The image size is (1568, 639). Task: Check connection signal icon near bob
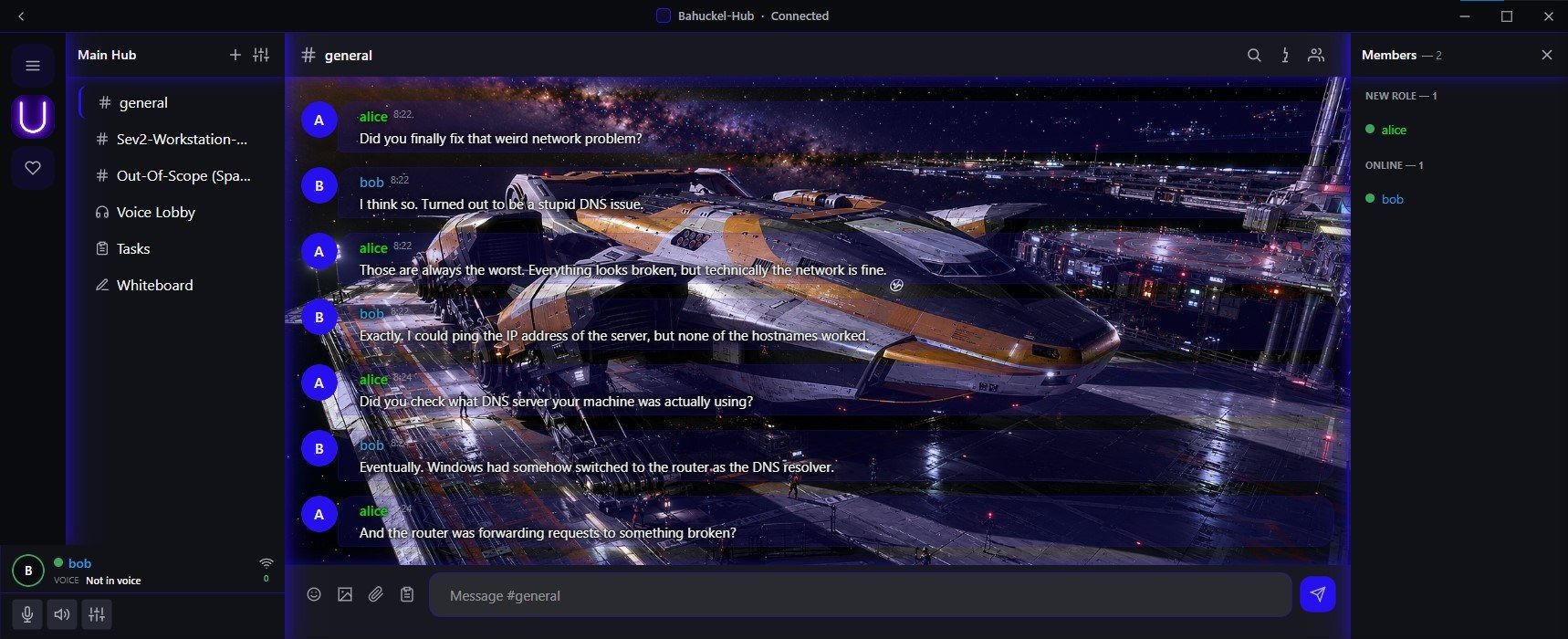pyautogui.click(x=266, y=563)
